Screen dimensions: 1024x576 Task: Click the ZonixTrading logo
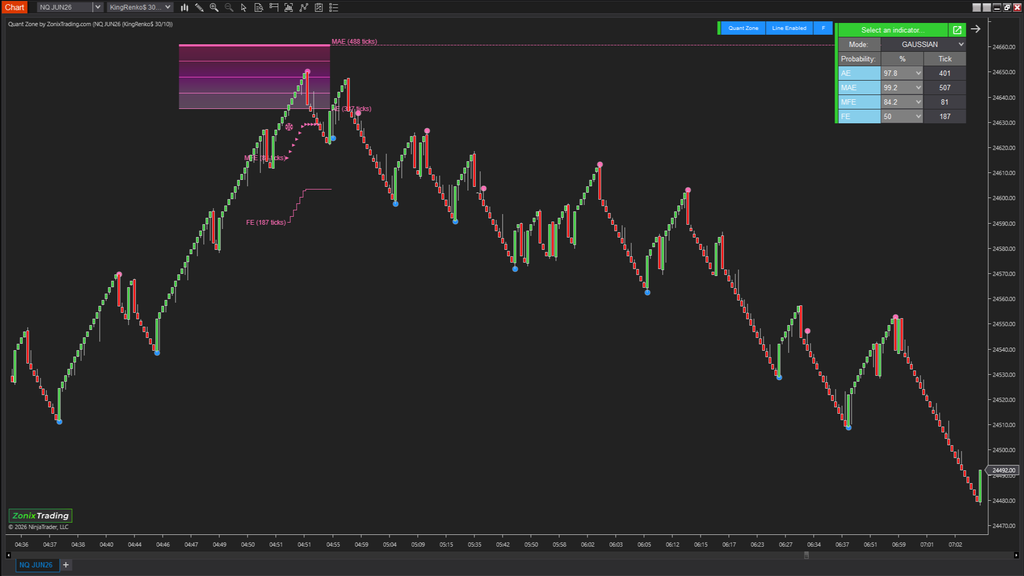point(40,515)
